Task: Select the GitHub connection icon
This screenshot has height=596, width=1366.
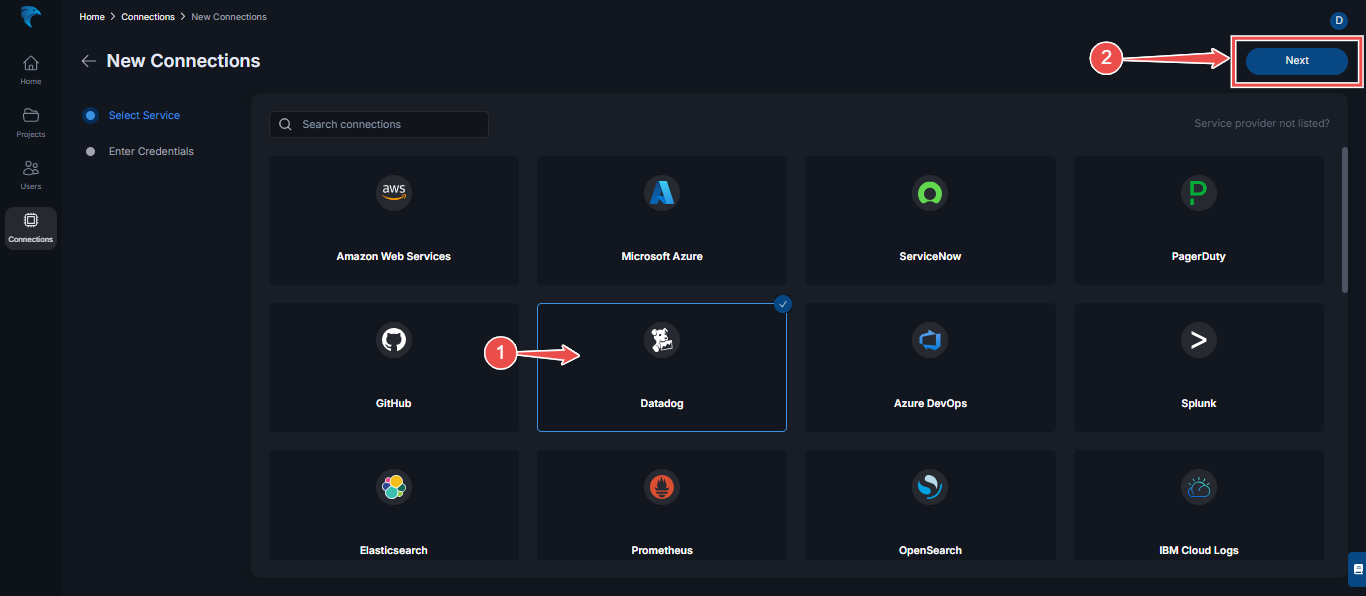Action: pyautogui.click(x=393, y=340)
